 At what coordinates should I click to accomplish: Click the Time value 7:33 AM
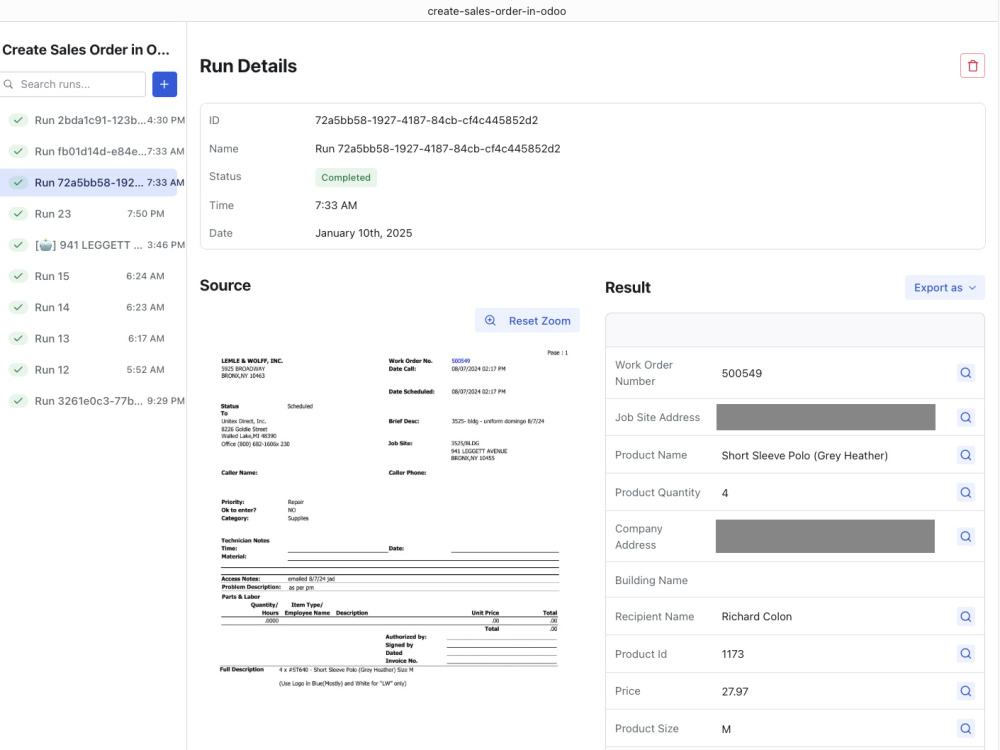(336, 205)
